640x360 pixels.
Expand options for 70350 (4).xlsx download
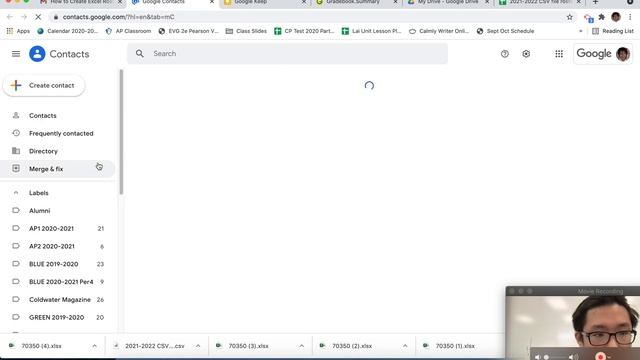click(94, 346)
